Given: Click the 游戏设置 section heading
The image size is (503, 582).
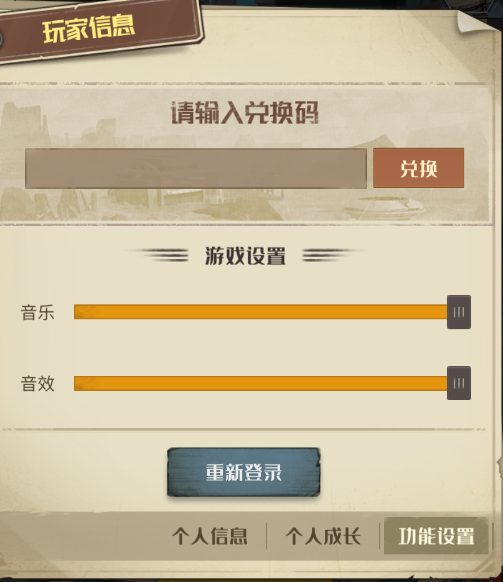Looking at the screenshot, I should click(245, 256).
